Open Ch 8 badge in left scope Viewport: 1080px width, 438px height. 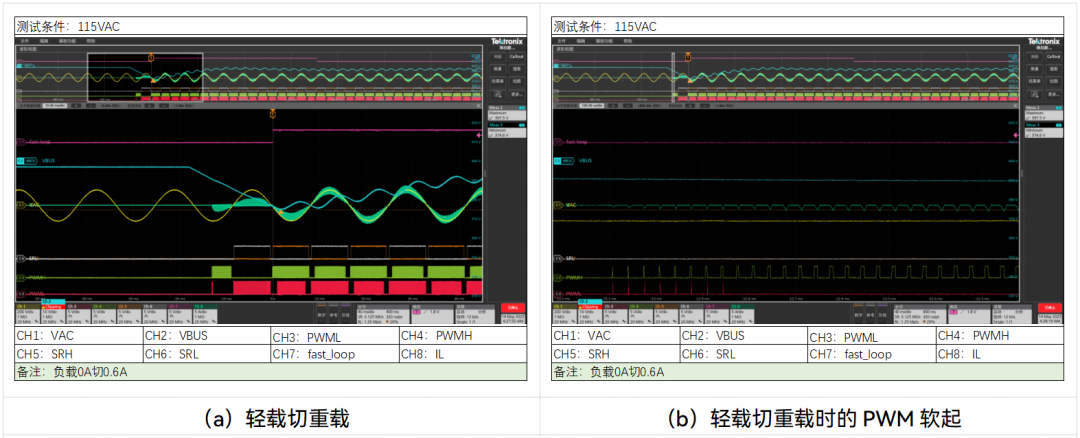tap(205, 314)
